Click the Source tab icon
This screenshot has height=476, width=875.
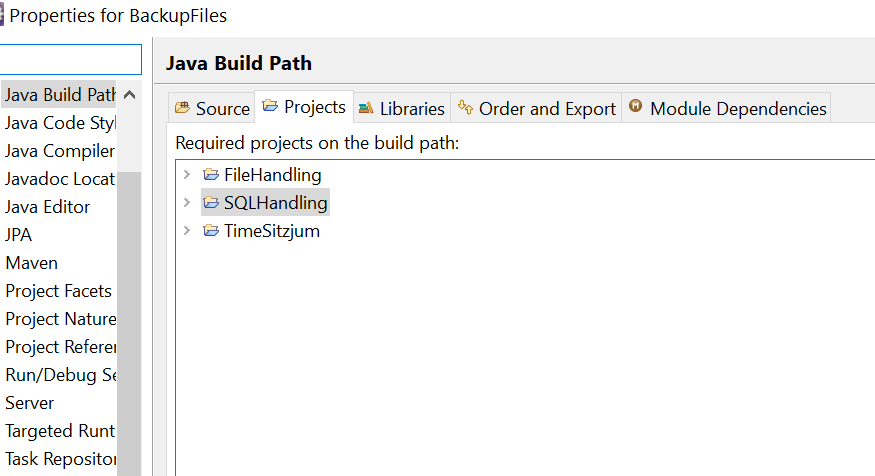(x=182, y=108)
